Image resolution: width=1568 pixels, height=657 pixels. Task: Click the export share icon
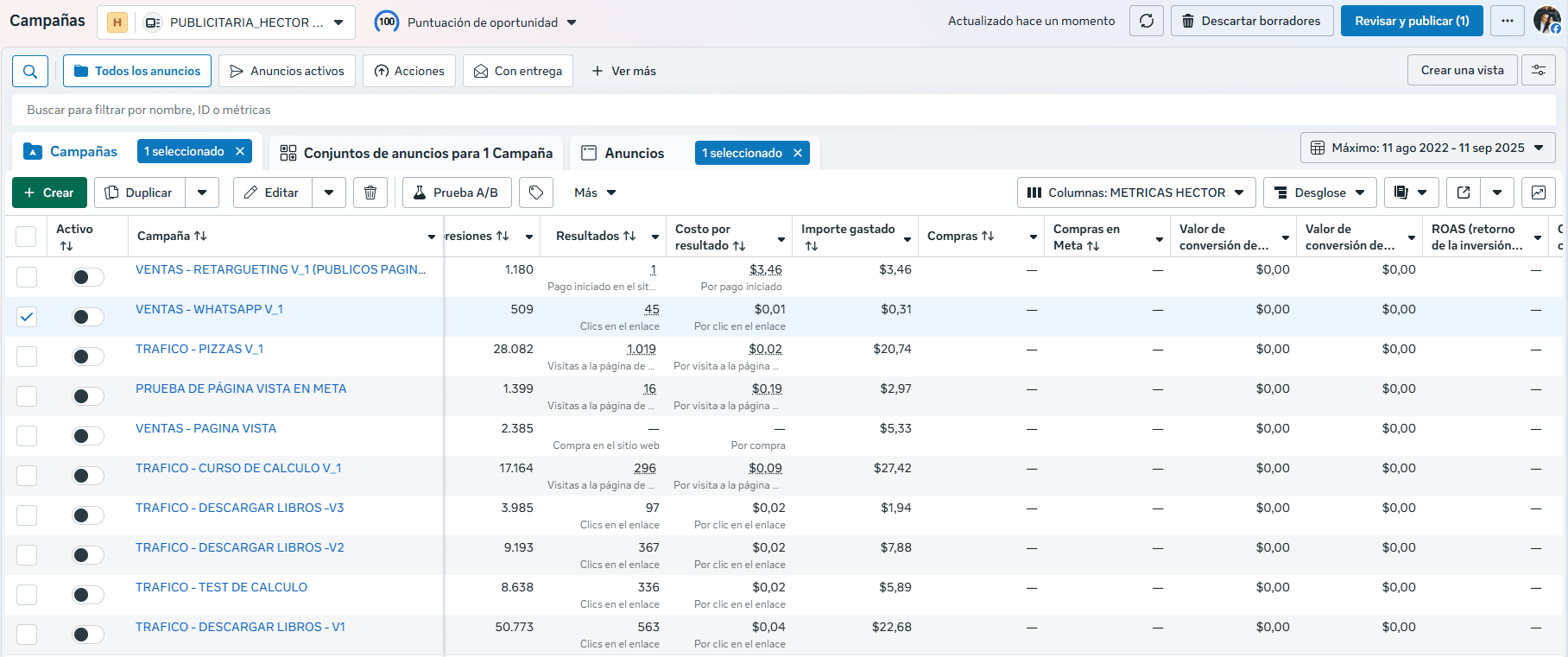[x=1464, y=193]
